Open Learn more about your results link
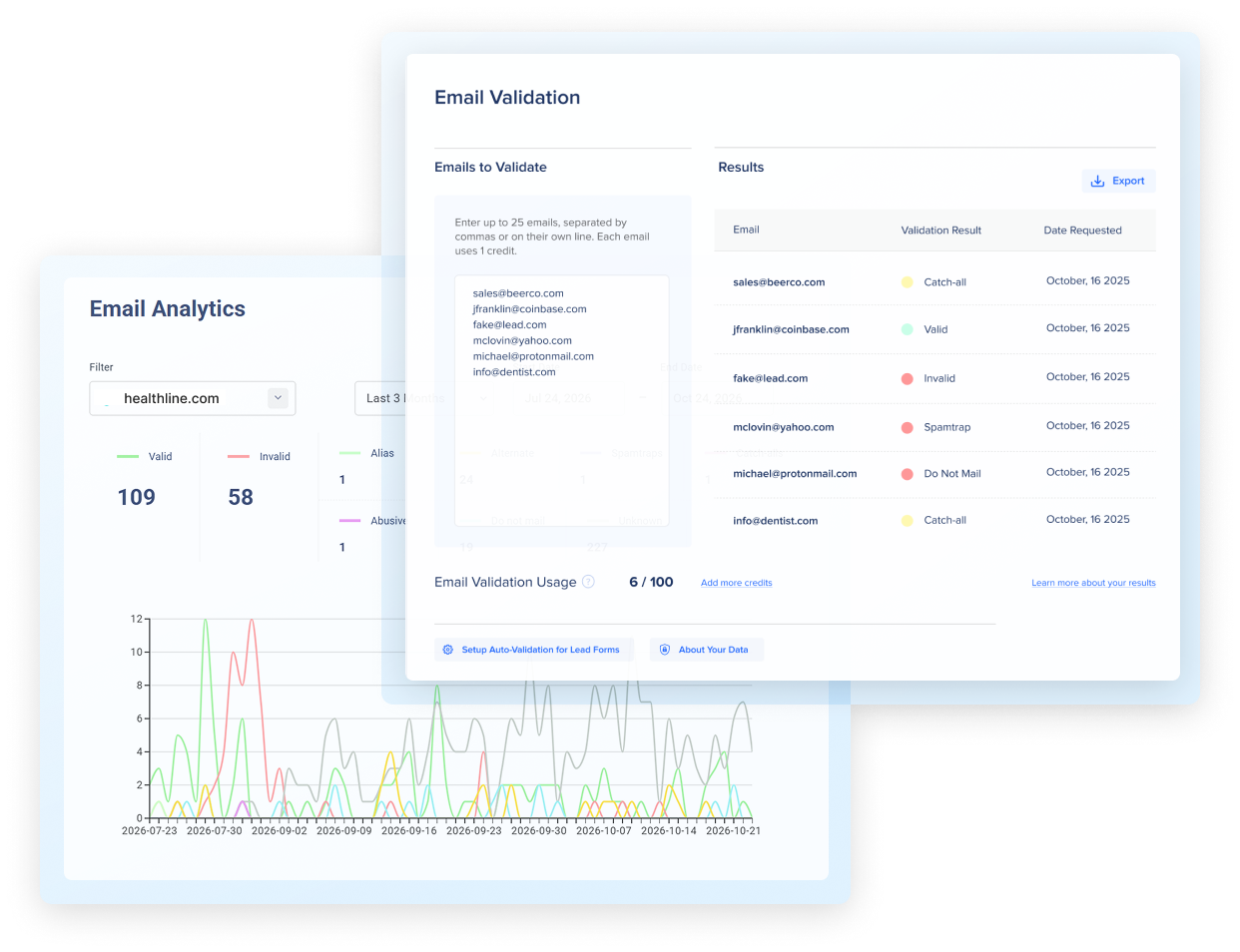 click(x=1093, y=583)
